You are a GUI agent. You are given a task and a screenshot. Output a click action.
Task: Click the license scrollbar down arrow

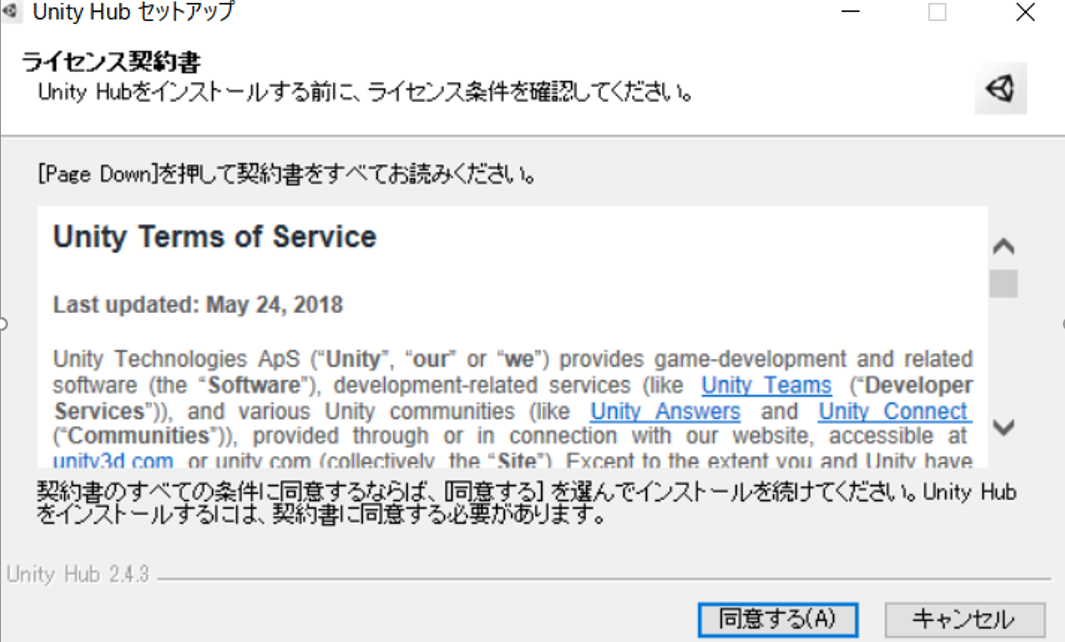point(1003,427)
